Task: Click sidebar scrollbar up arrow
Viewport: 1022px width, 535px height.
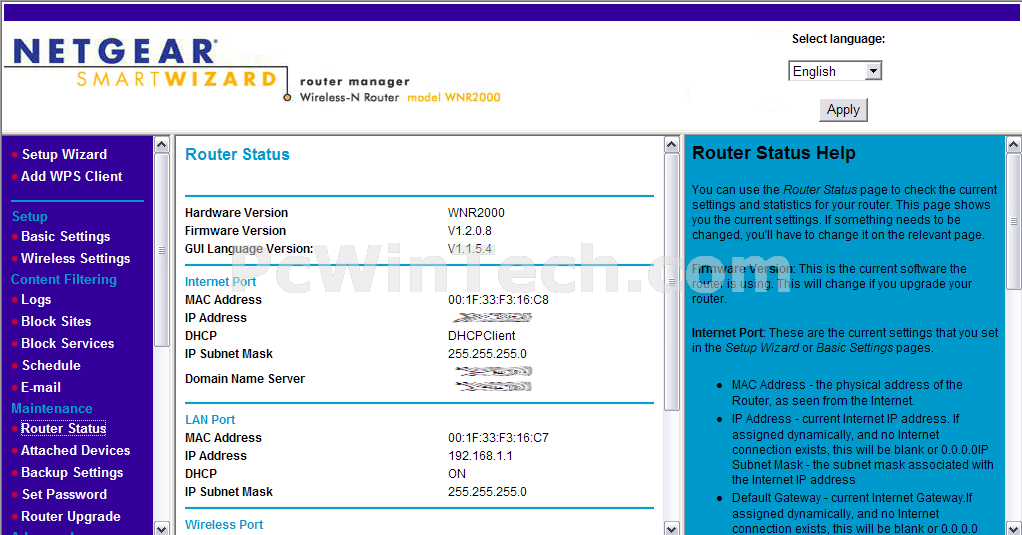Action: coord(162,145)
